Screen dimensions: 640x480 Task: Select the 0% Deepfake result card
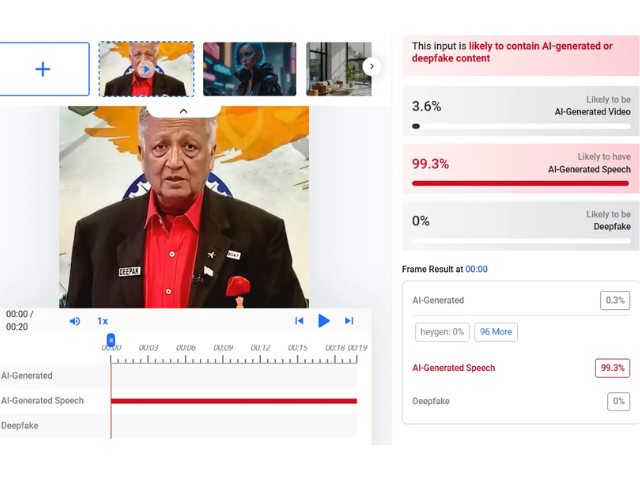[x=521, y=225]
